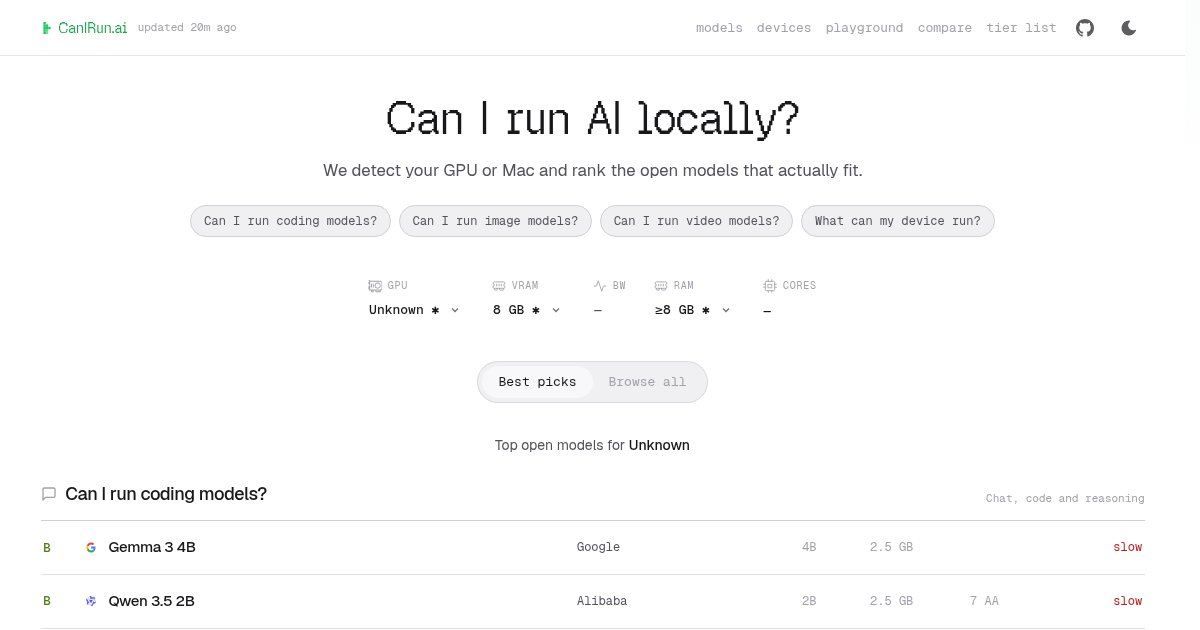Open the GitHub repository icon
The image size is (1200, 630).
[x=1085, y=28]
